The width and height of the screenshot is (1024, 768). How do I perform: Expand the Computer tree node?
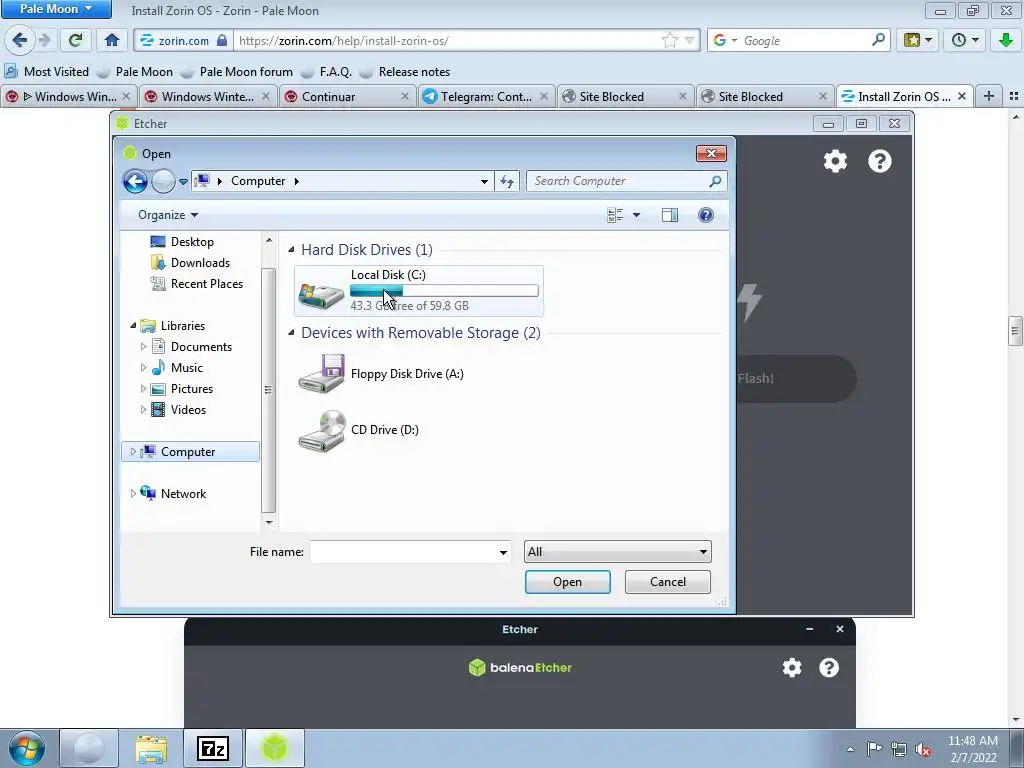[133, 451]
